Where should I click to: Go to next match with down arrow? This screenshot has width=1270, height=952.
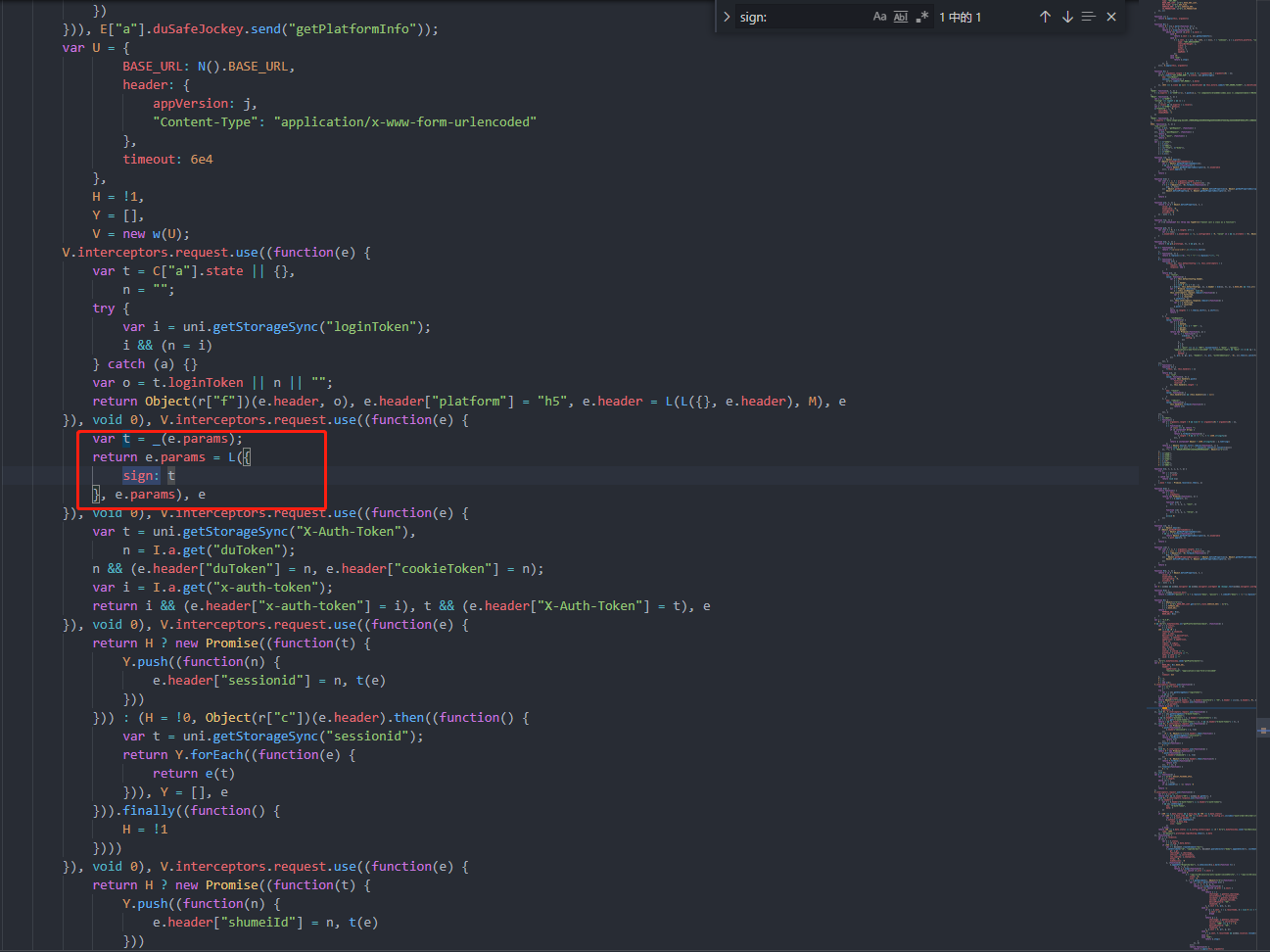click(x=1067, y=17)
